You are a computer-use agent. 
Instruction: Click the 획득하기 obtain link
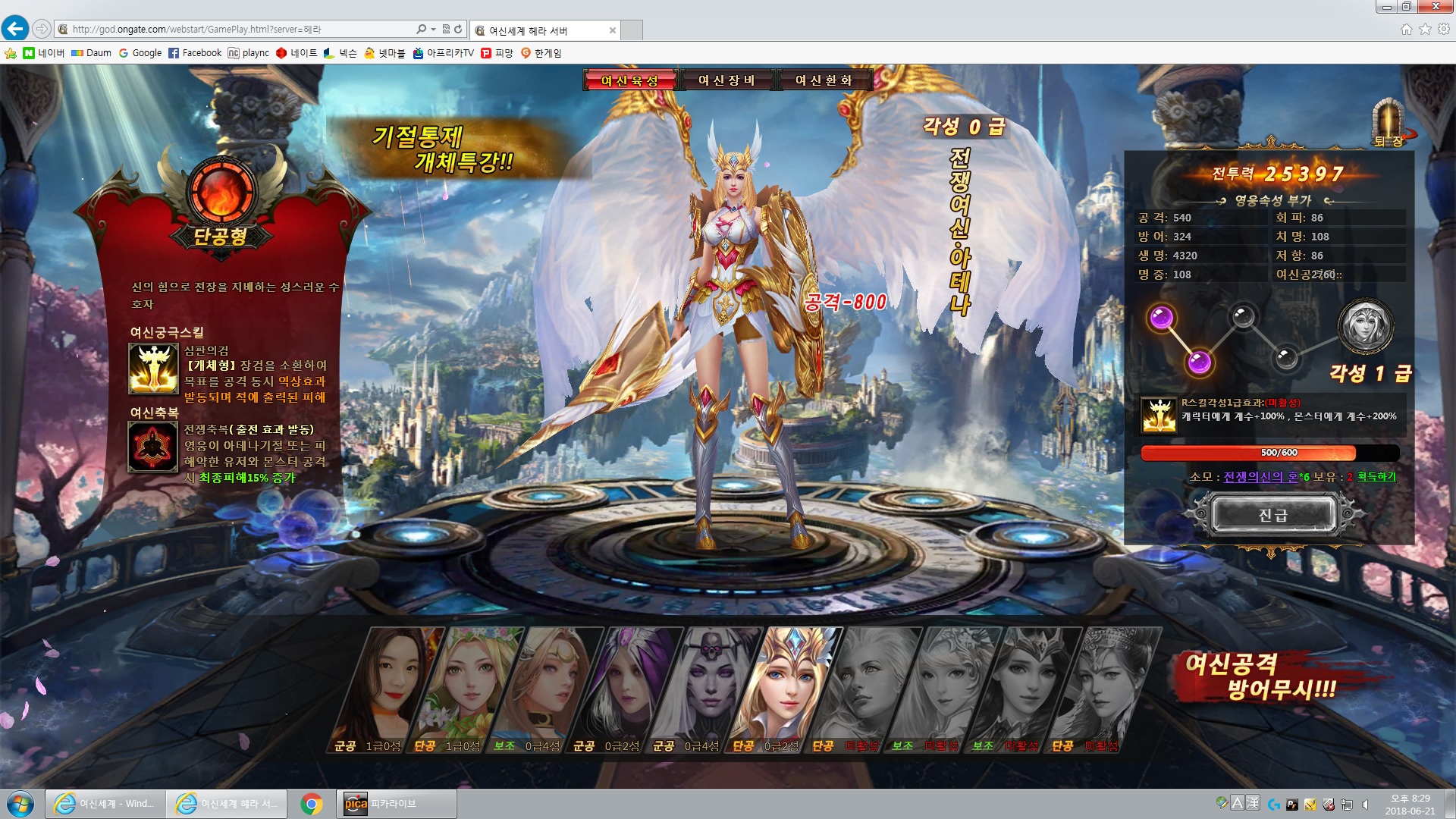pos(1376,477)
